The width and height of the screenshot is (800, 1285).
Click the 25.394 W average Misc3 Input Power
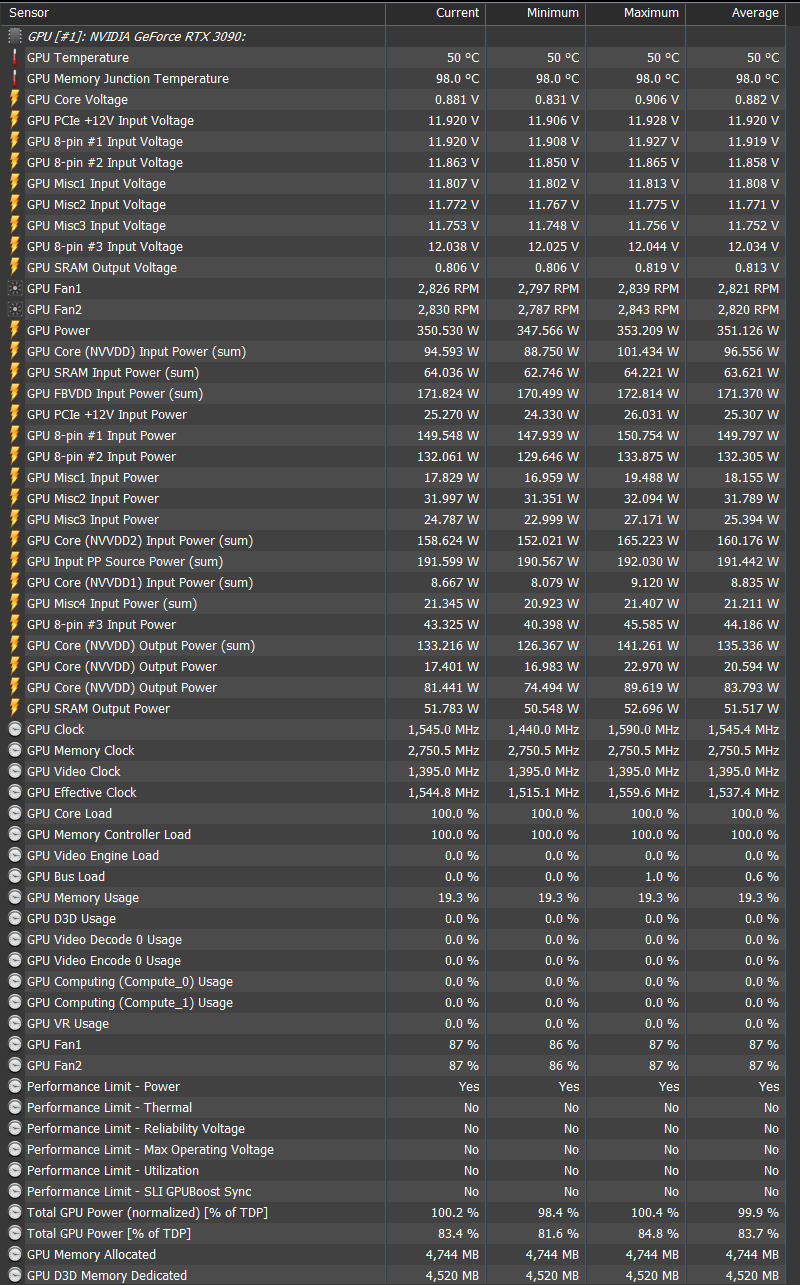click(x=752, y=519)
